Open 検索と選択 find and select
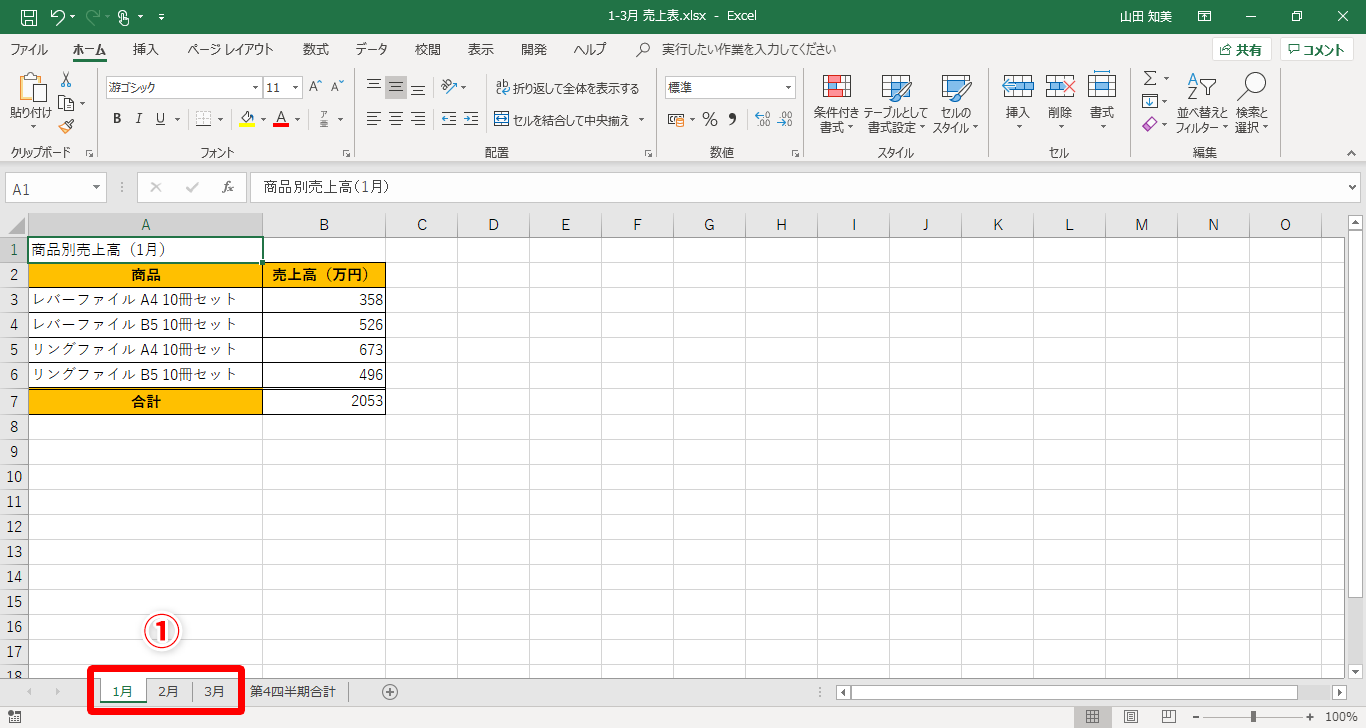 tap(1251, 104)
